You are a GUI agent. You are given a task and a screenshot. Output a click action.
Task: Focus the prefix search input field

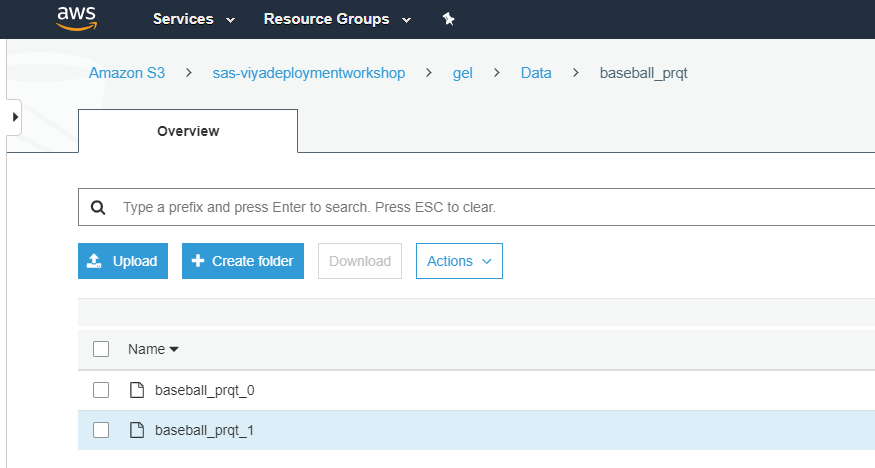pos(480,208)
